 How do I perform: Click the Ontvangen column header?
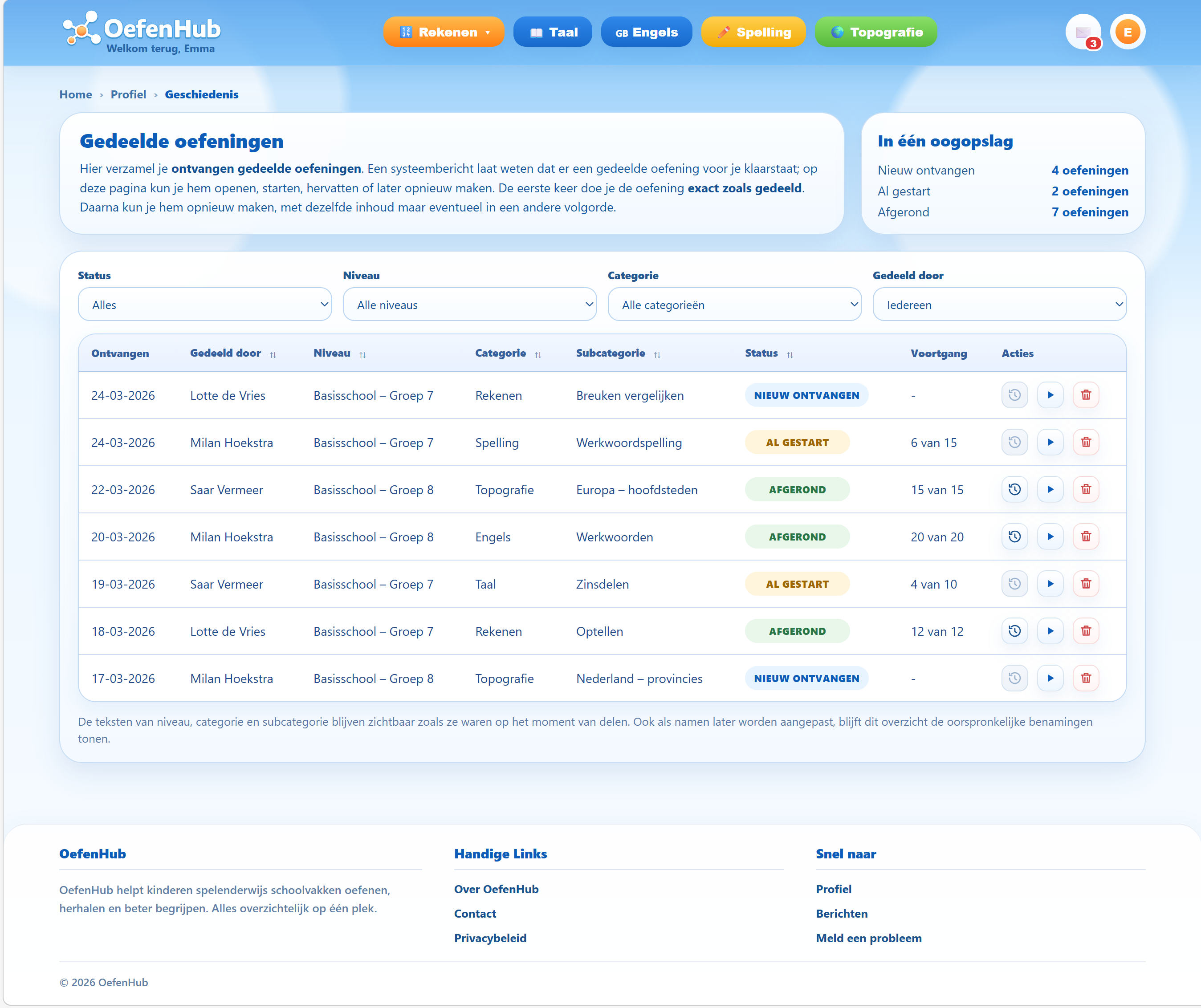pyautogui.click(x=120, y=354)
